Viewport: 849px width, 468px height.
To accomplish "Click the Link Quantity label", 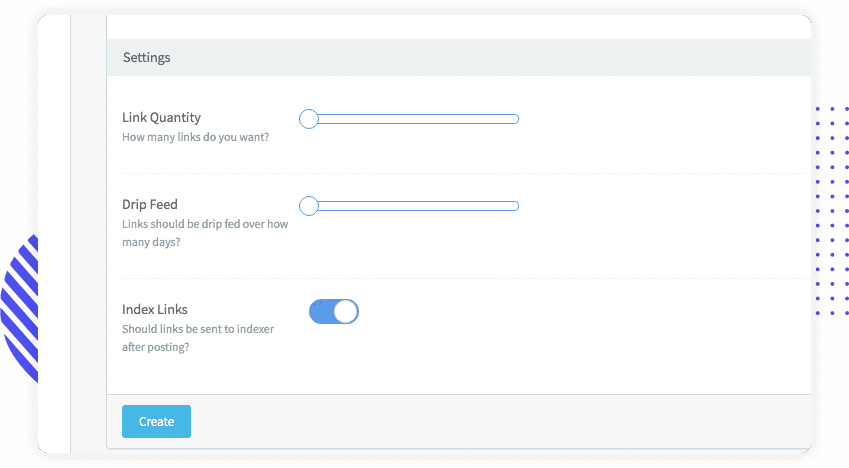I will 161,118.
